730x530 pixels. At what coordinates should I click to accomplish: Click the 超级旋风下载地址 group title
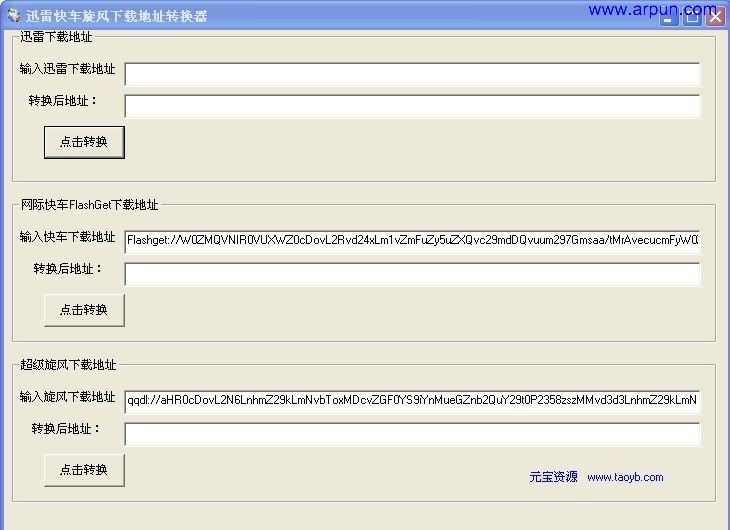point(68,365)
